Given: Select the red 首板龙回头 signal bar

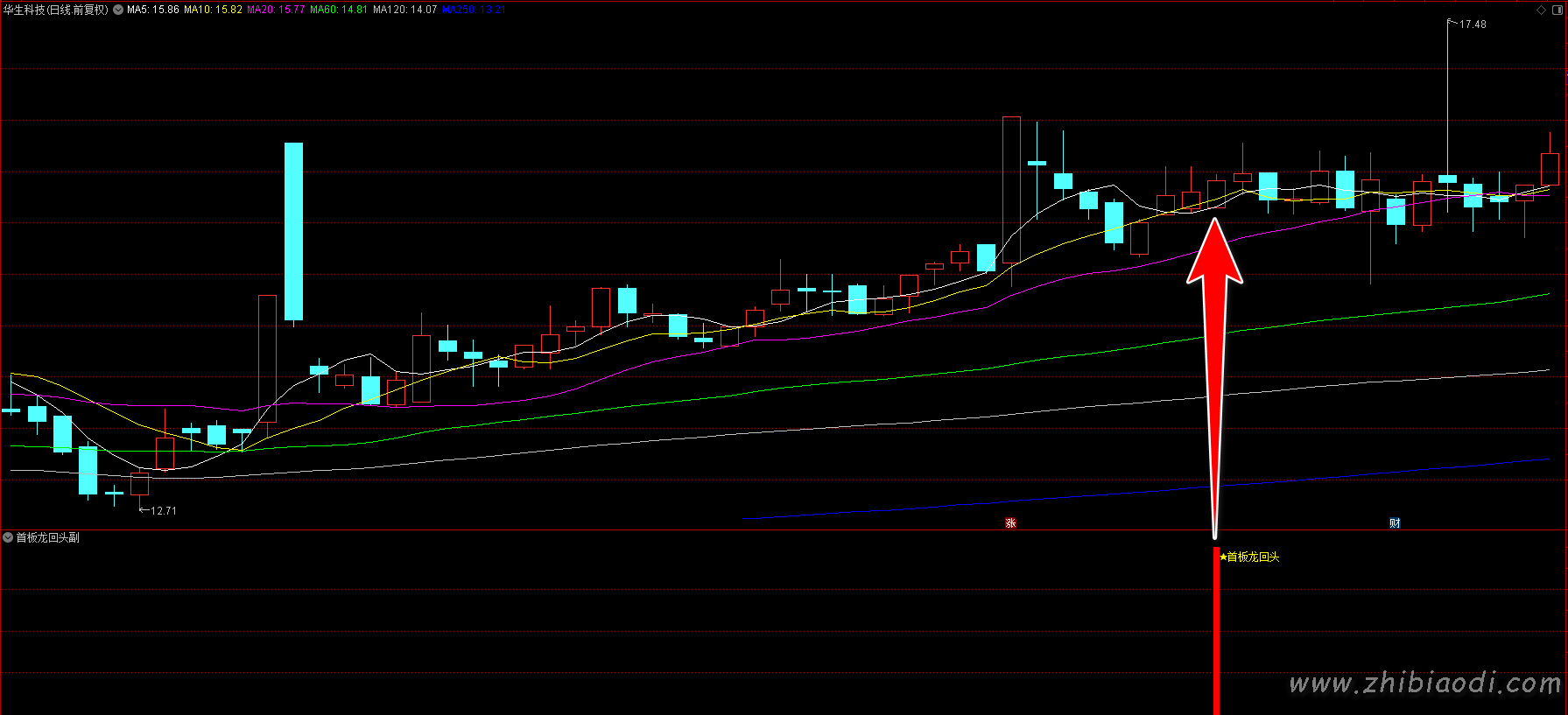Looking at the screenshot, I should [x=1216, y=630].
